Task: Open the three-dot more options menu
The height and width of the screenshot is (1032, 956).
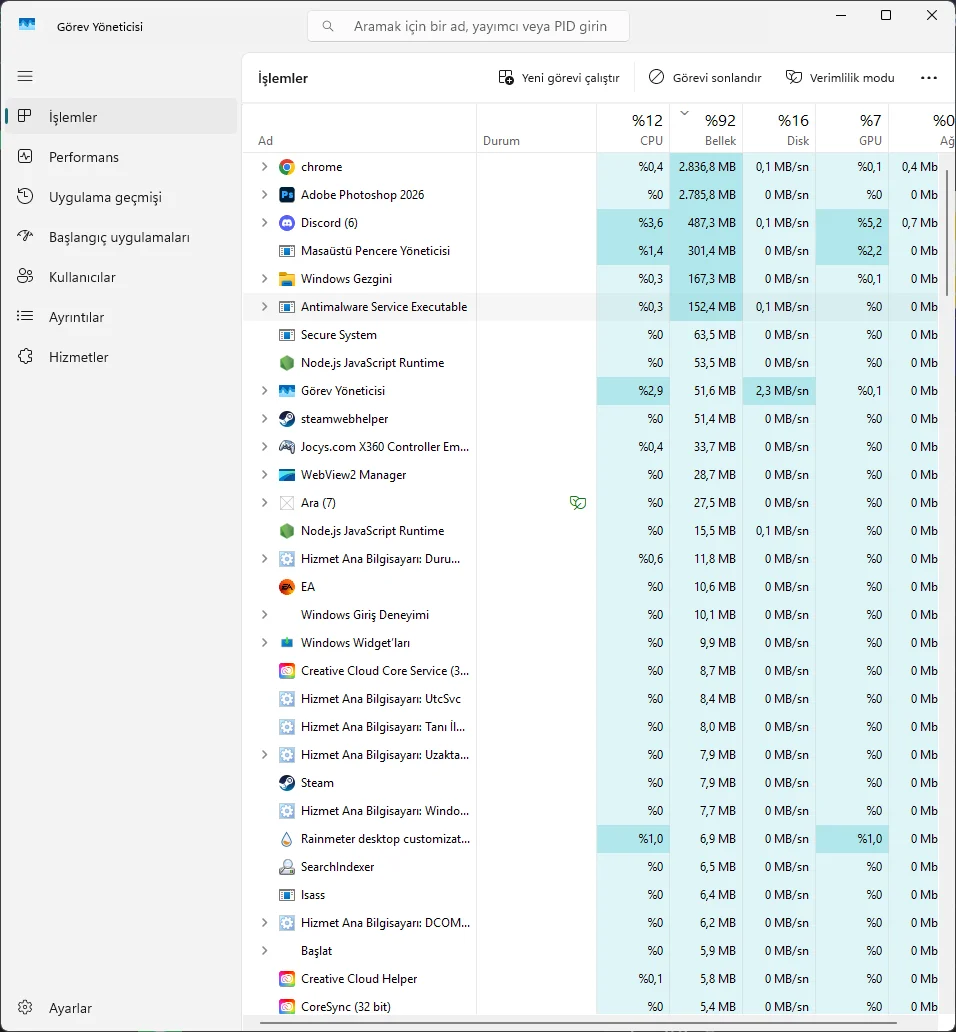Action: click(x=929, y=78)
